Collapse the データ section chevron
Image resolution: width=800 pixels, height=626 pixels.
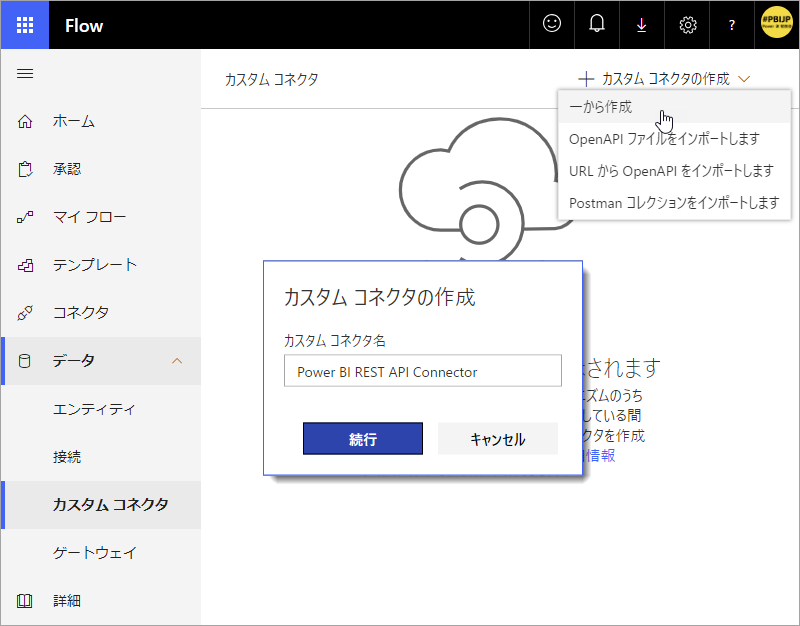(x=177, y=362)
